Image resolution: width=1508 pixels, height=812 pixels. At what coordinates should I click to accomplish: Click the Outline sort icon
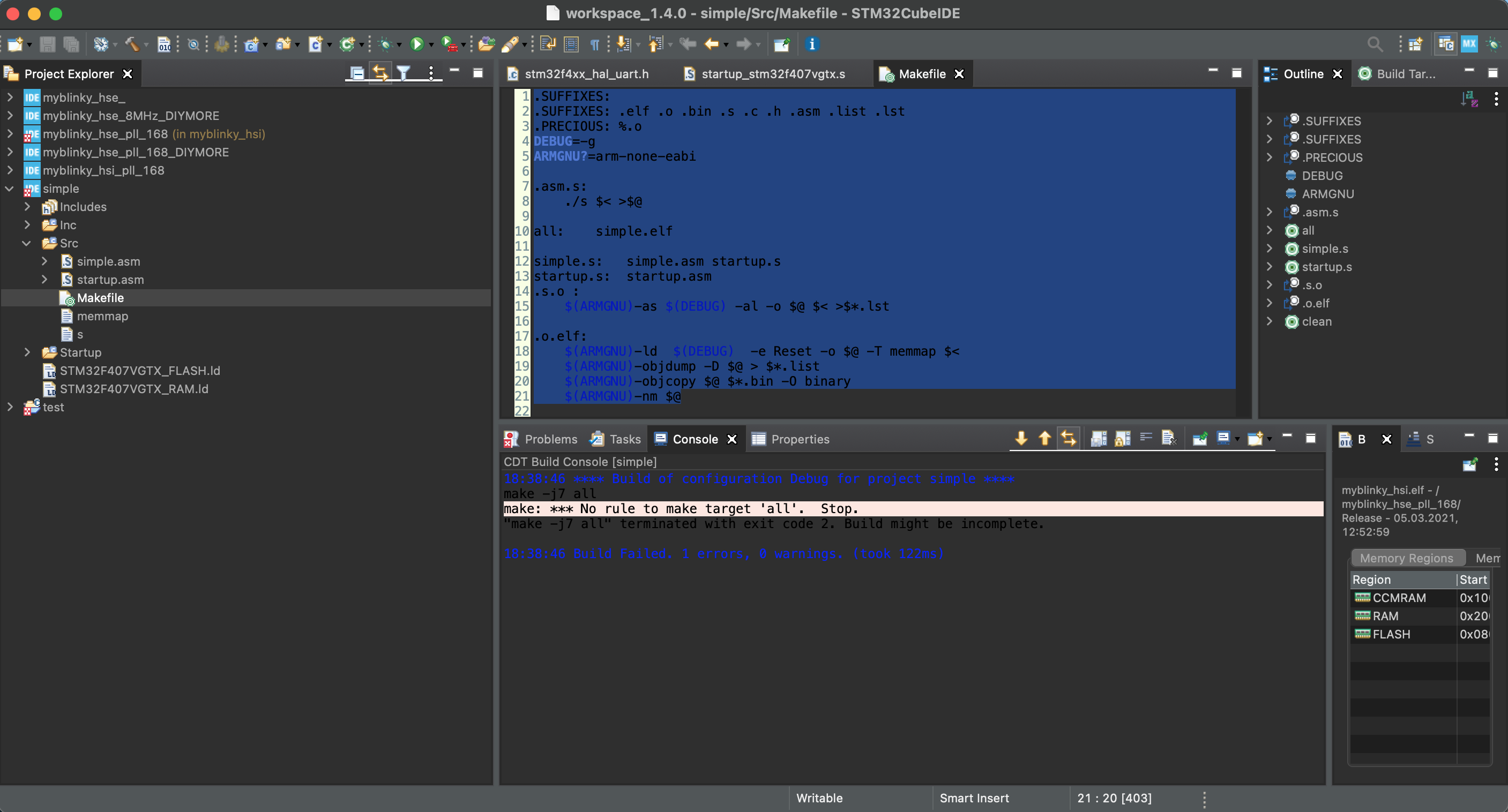(x=1469, y=98)
